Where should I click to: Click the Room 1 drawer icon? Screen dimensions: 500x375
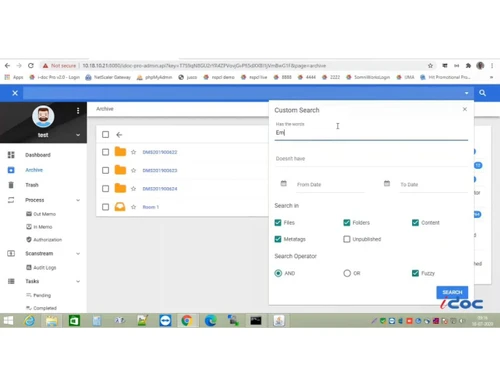[x=120, y=207]
